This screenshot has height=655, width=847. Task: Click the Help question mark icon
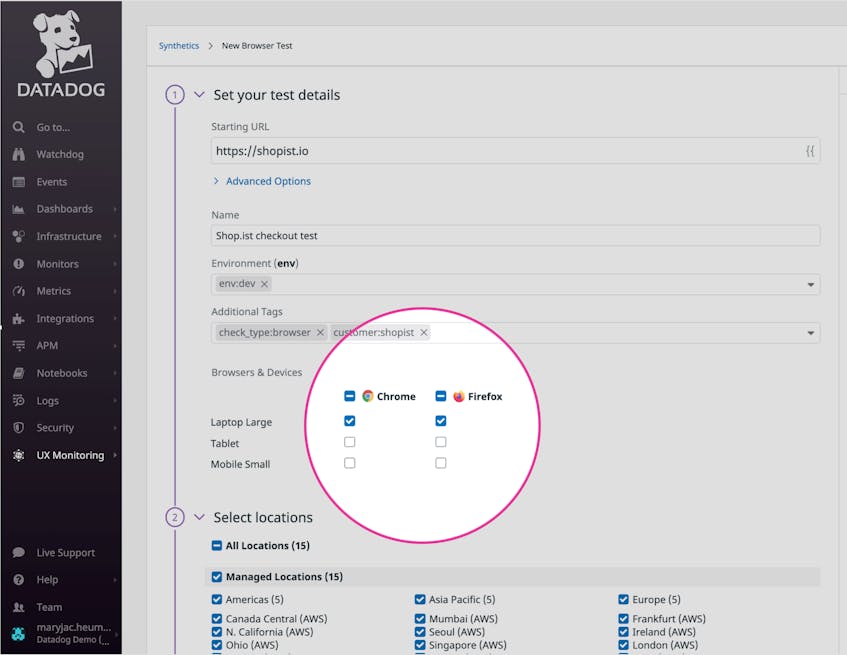click(18, 580)
